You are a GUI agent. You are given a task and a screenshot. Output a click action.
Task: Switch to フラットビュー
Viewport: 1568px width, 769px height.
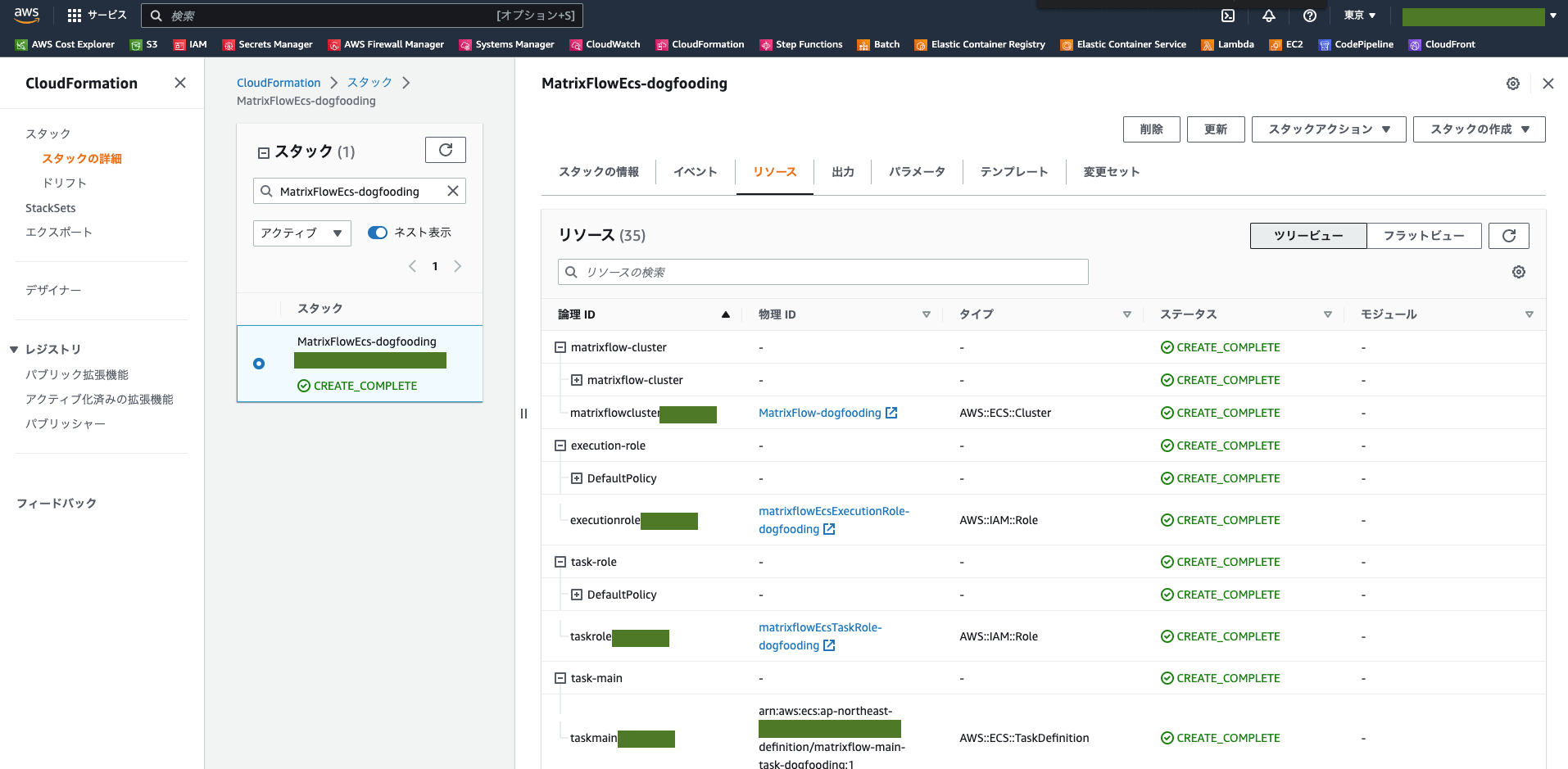pyautogui.click(x=1424, y=236)
